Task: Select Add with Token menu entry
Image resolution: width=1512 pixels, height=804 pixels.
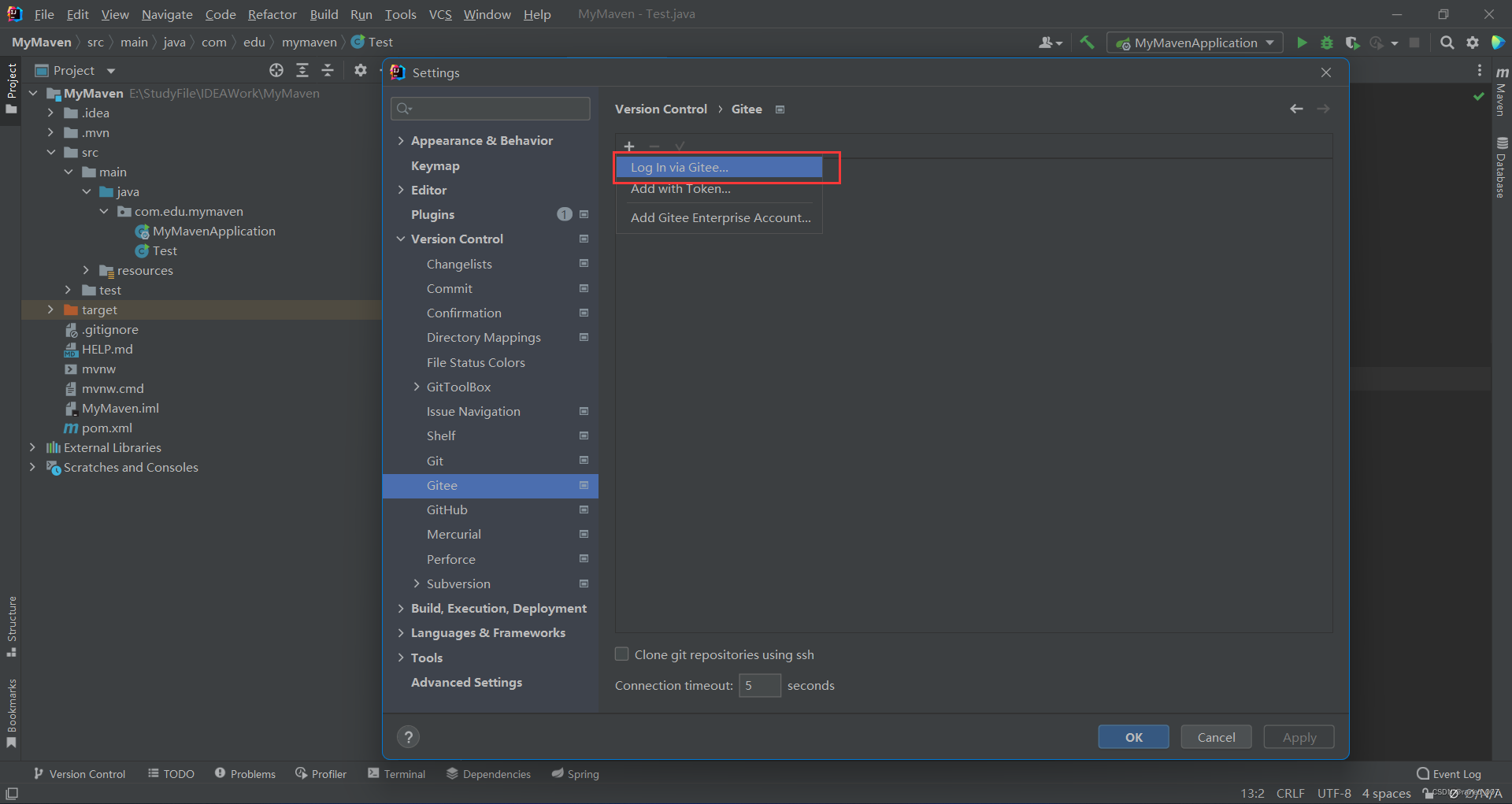Action: pos(719,189)
